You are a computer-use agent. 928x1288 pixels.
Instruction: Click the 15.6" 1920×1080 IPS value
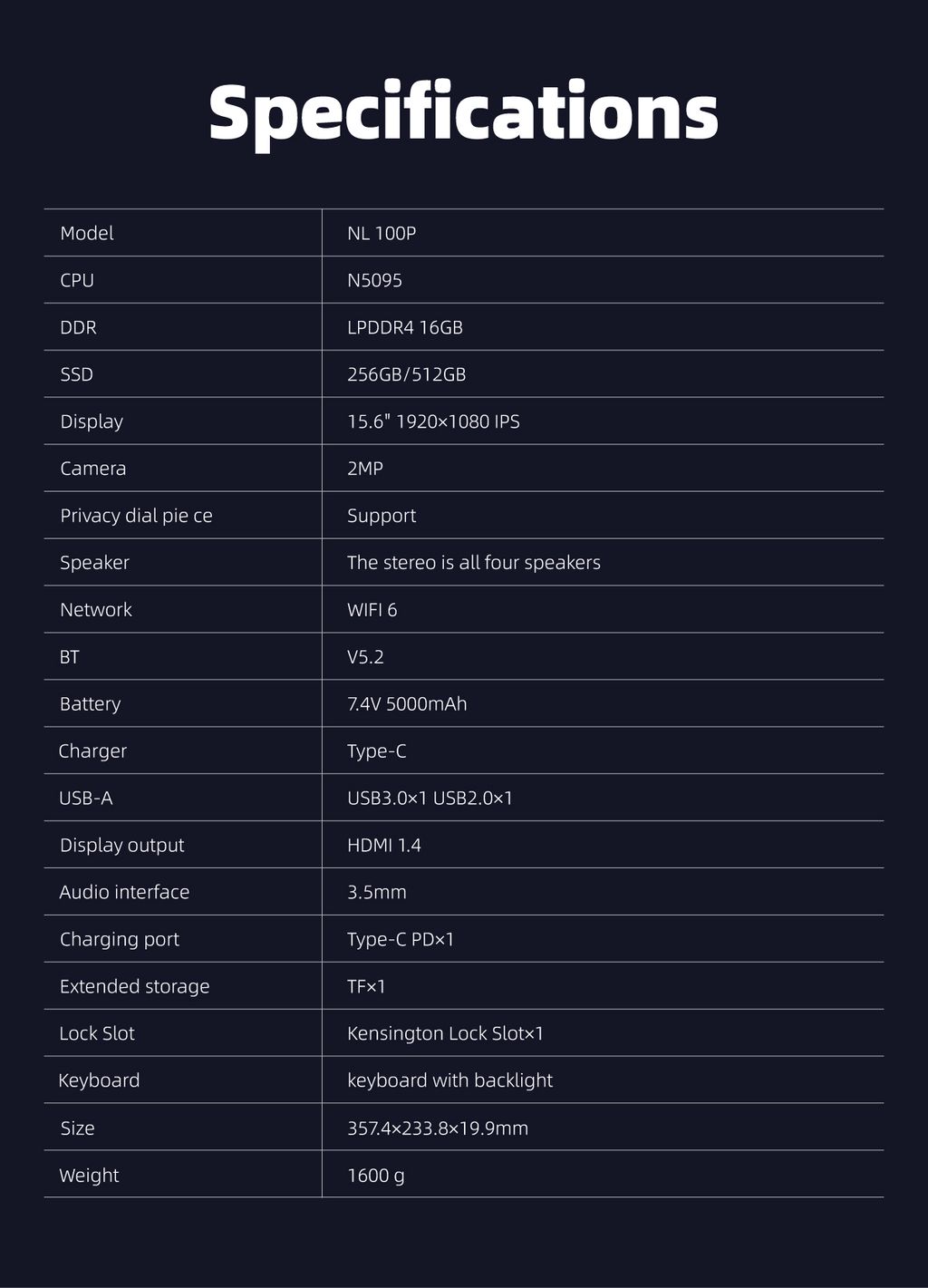[433, 421]
